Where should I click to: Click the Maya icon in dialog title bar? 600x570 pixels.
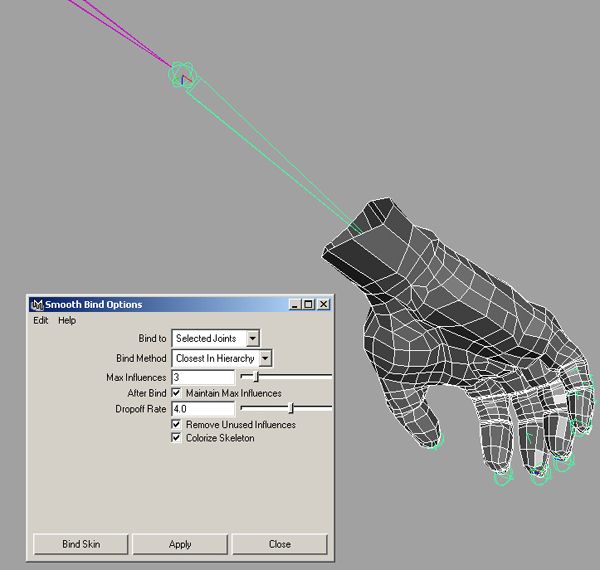[x=36, y=305]
